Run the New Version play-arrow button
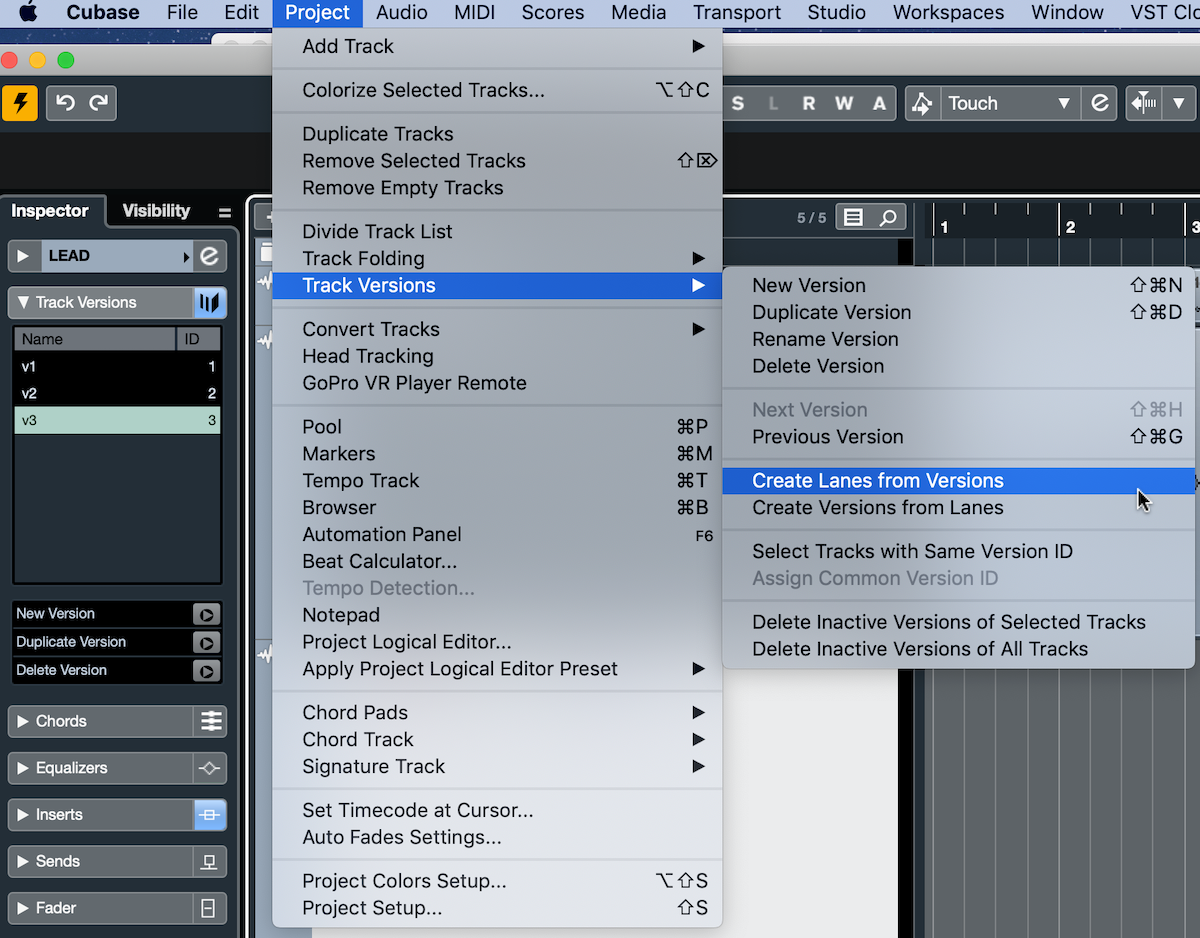1200x938 pixels. (x=206, y=614)
